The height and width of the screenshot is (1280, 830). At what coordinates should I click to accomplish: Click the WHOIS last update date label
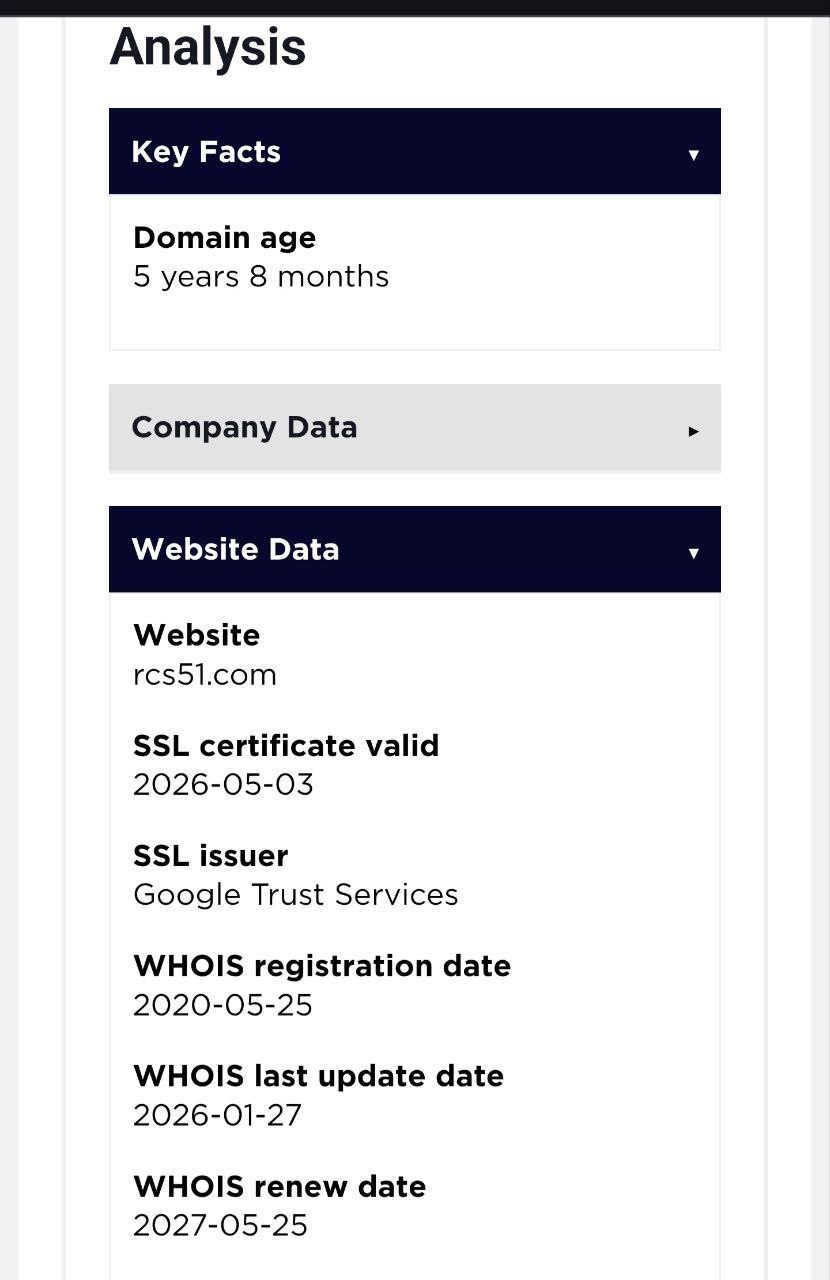(x=319, y=1076)
